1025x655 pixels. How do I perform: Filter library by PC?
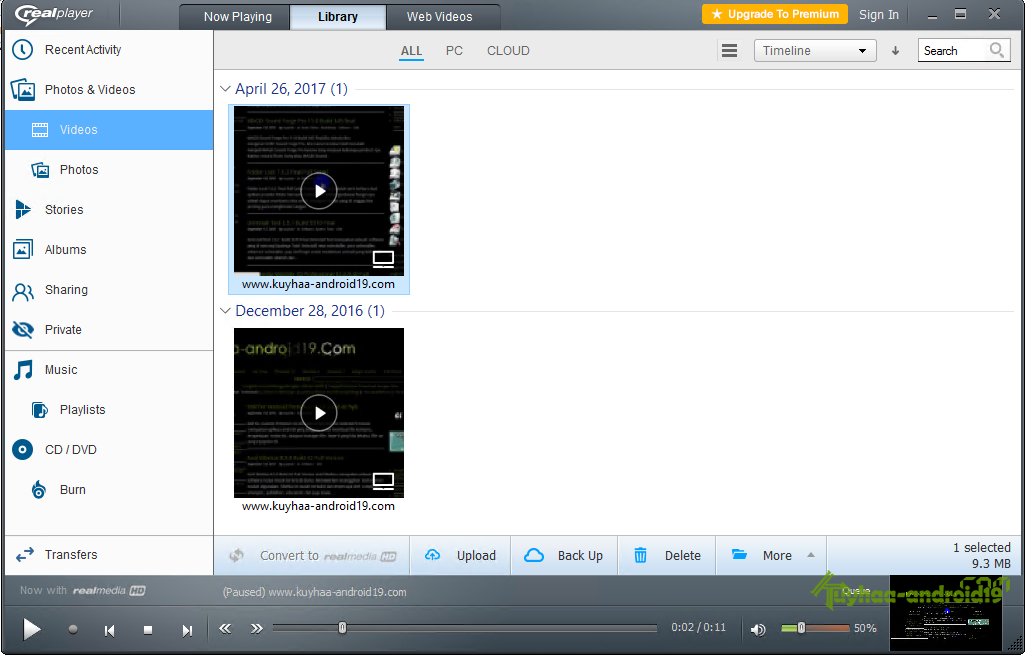pos(454,51)
